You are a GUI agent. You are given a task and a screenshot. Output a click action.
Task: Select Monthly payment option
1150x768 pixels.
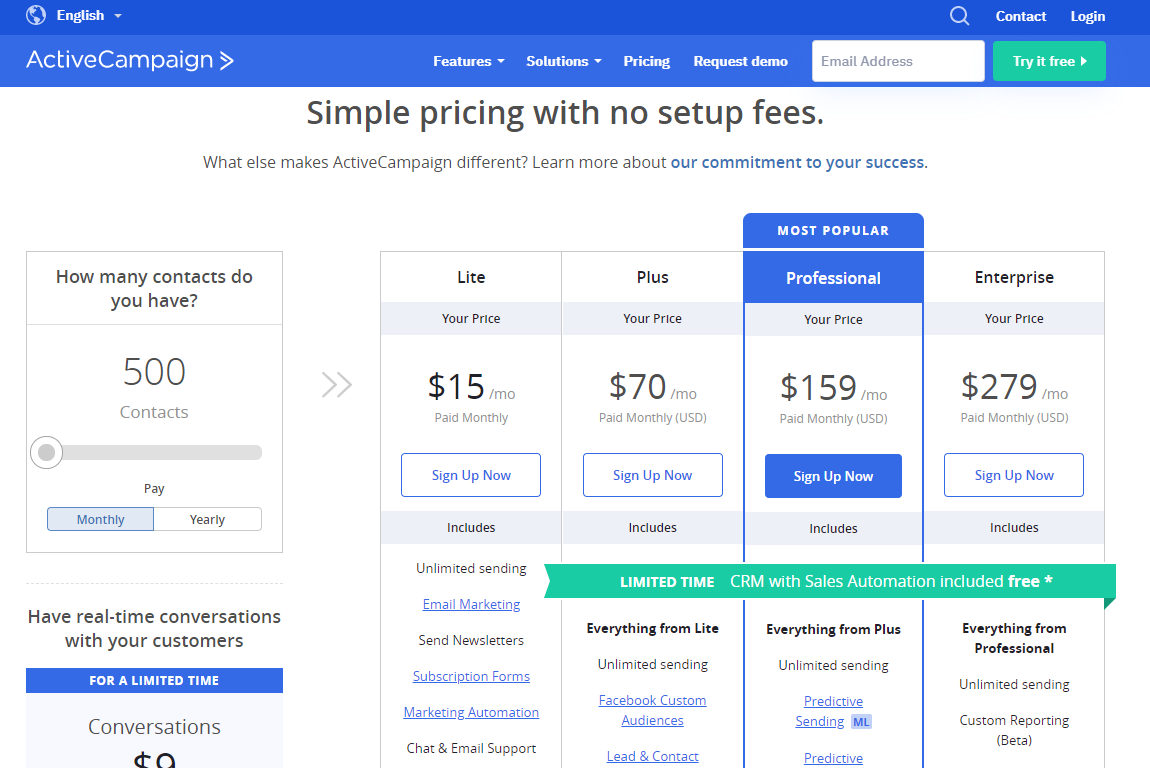100,519
